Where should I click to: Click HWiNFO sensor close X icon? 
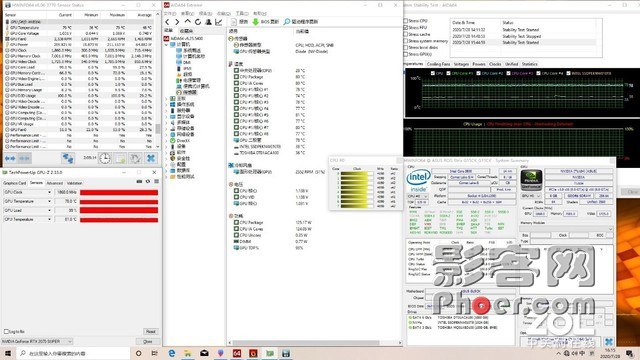(151, 158)
